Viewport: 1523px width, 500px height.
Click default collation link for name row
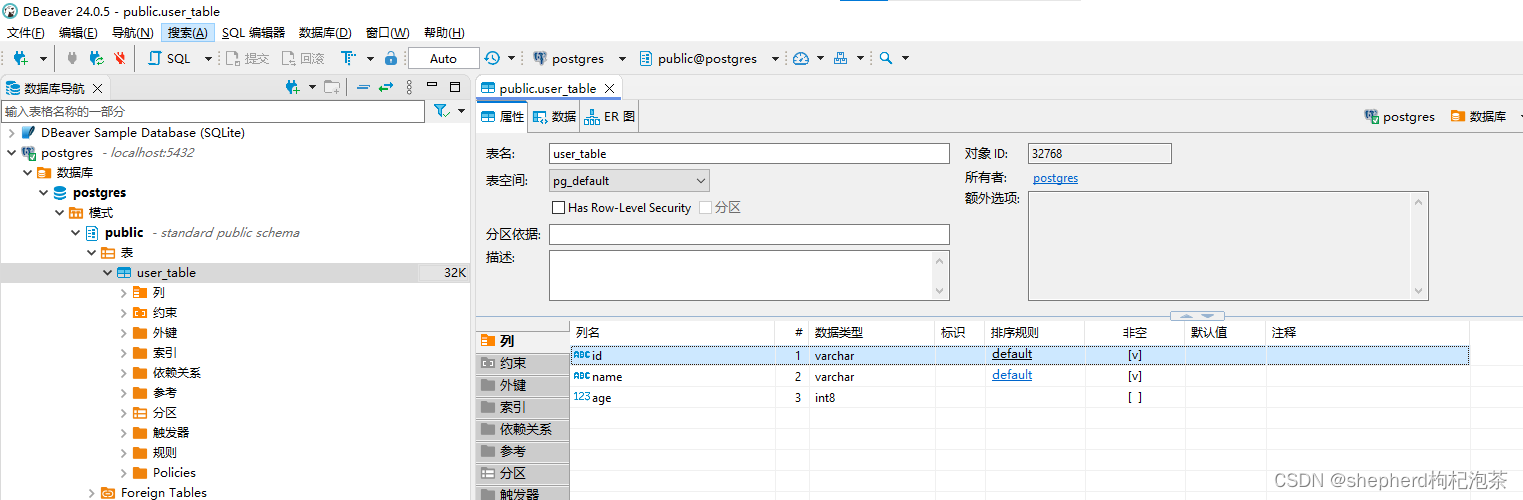(1012, 375)
